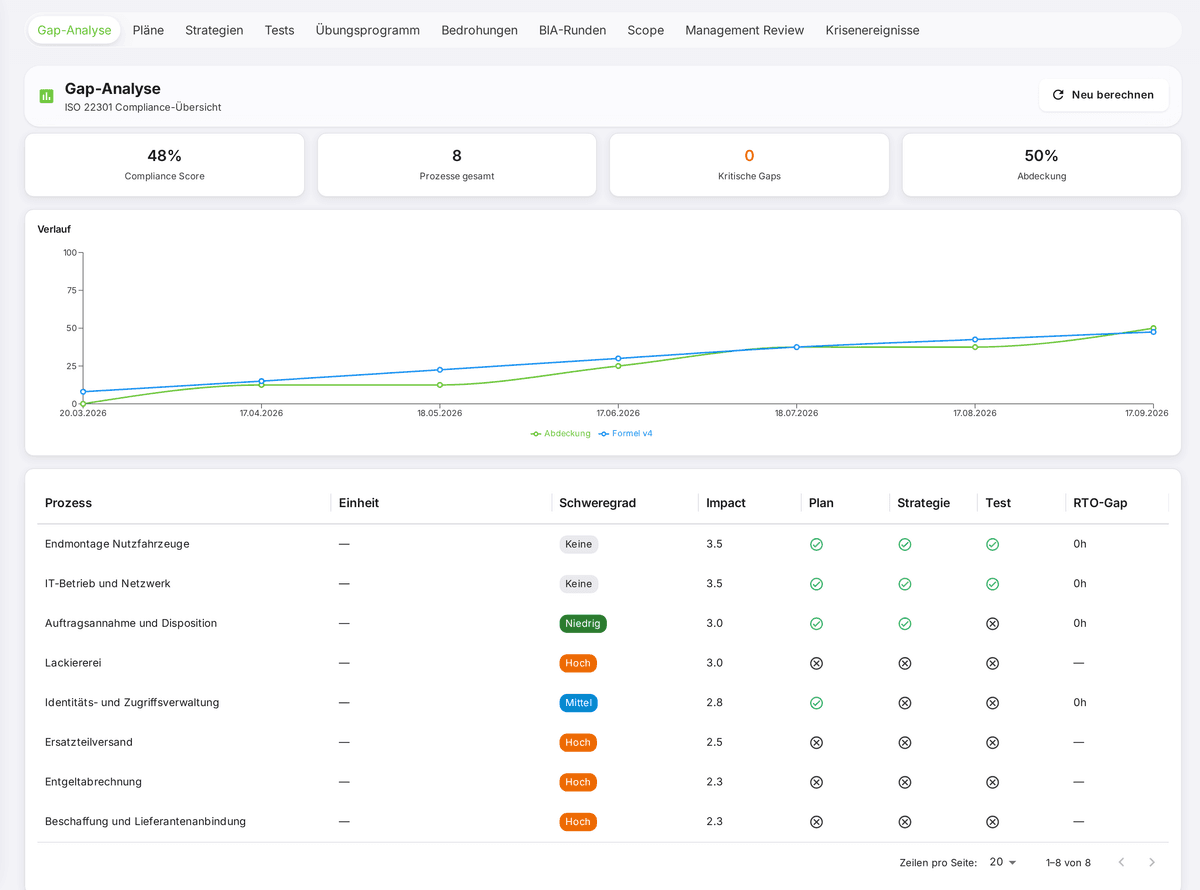The height and width of the screenshot is (890, 1200).
Task: Click Strategie cross icon for Entgeltabrechnung
Action: coord(904,782)
